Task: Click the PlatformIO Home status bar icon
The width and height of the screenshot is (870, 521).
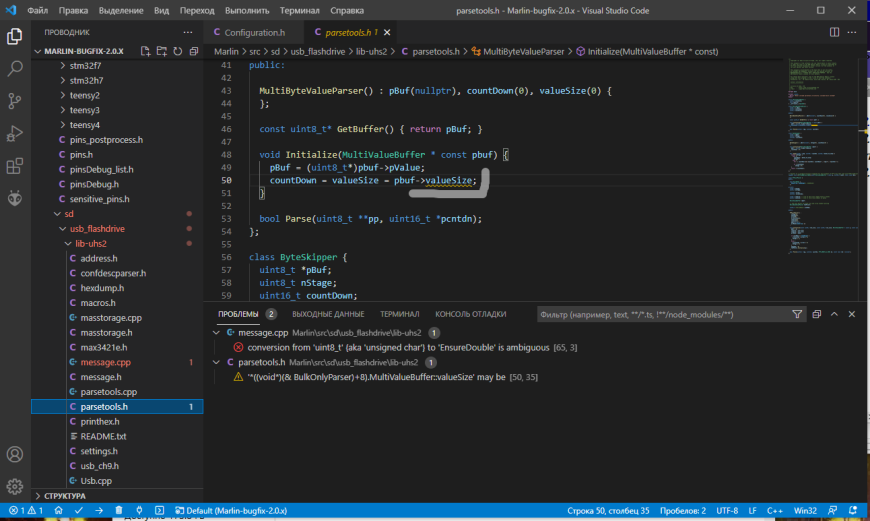Action: pos(58,510)
